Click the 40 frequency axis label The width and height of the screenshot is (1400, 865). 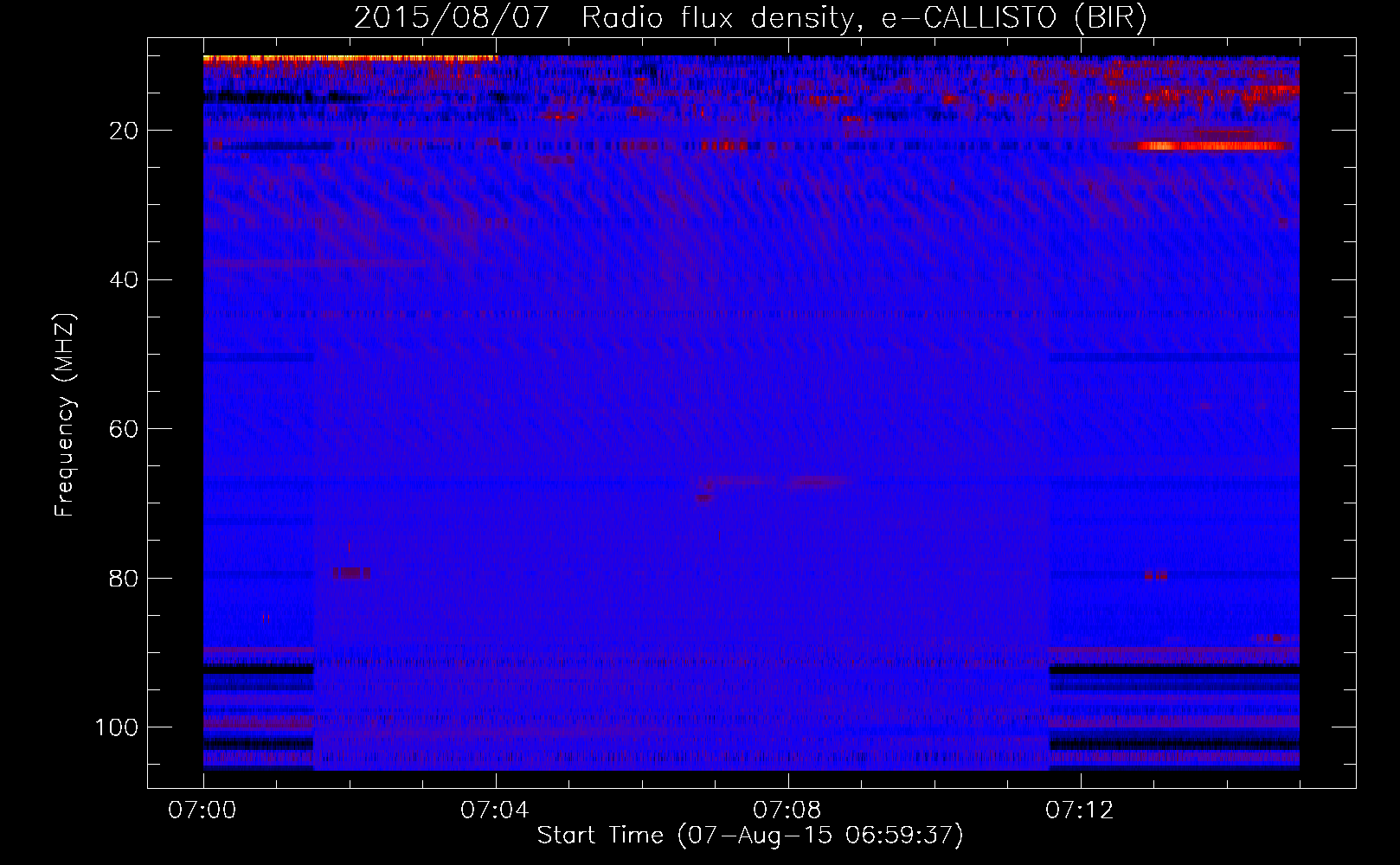pyautogui.click(x=124, y=279)
